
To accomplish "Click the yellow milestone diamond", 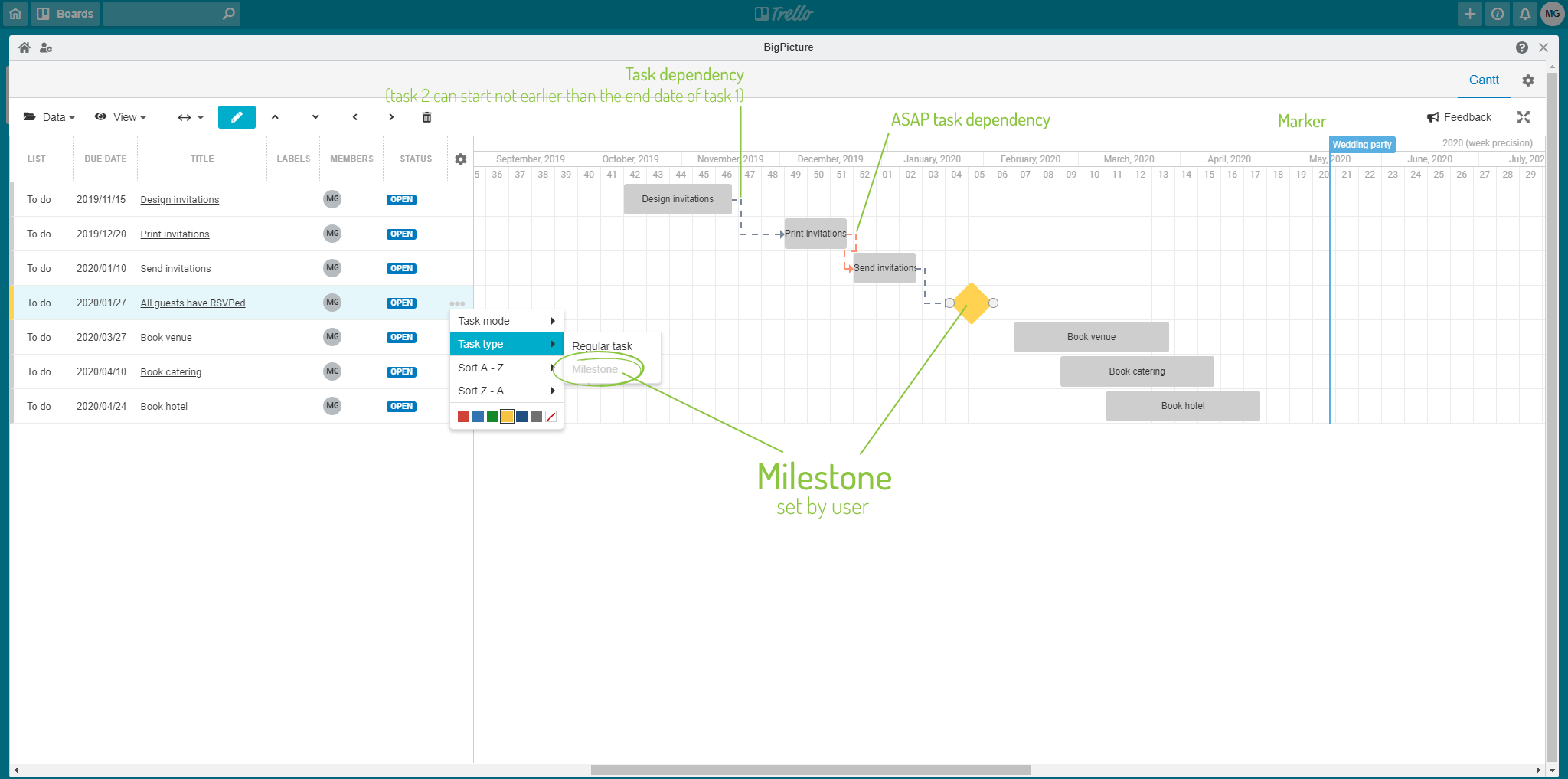I will pyautogui.click(x=972, y=303).
